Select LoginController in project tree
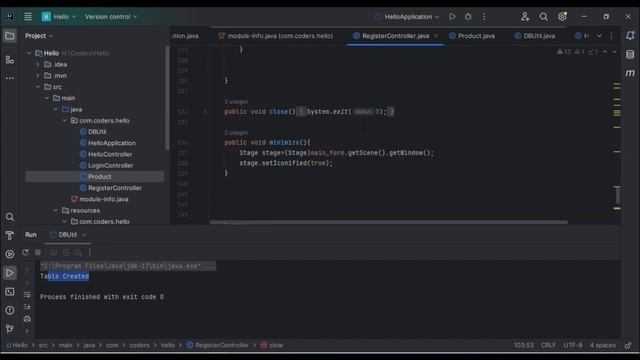The width and height of the screenshot is (640, 360). 111,165
